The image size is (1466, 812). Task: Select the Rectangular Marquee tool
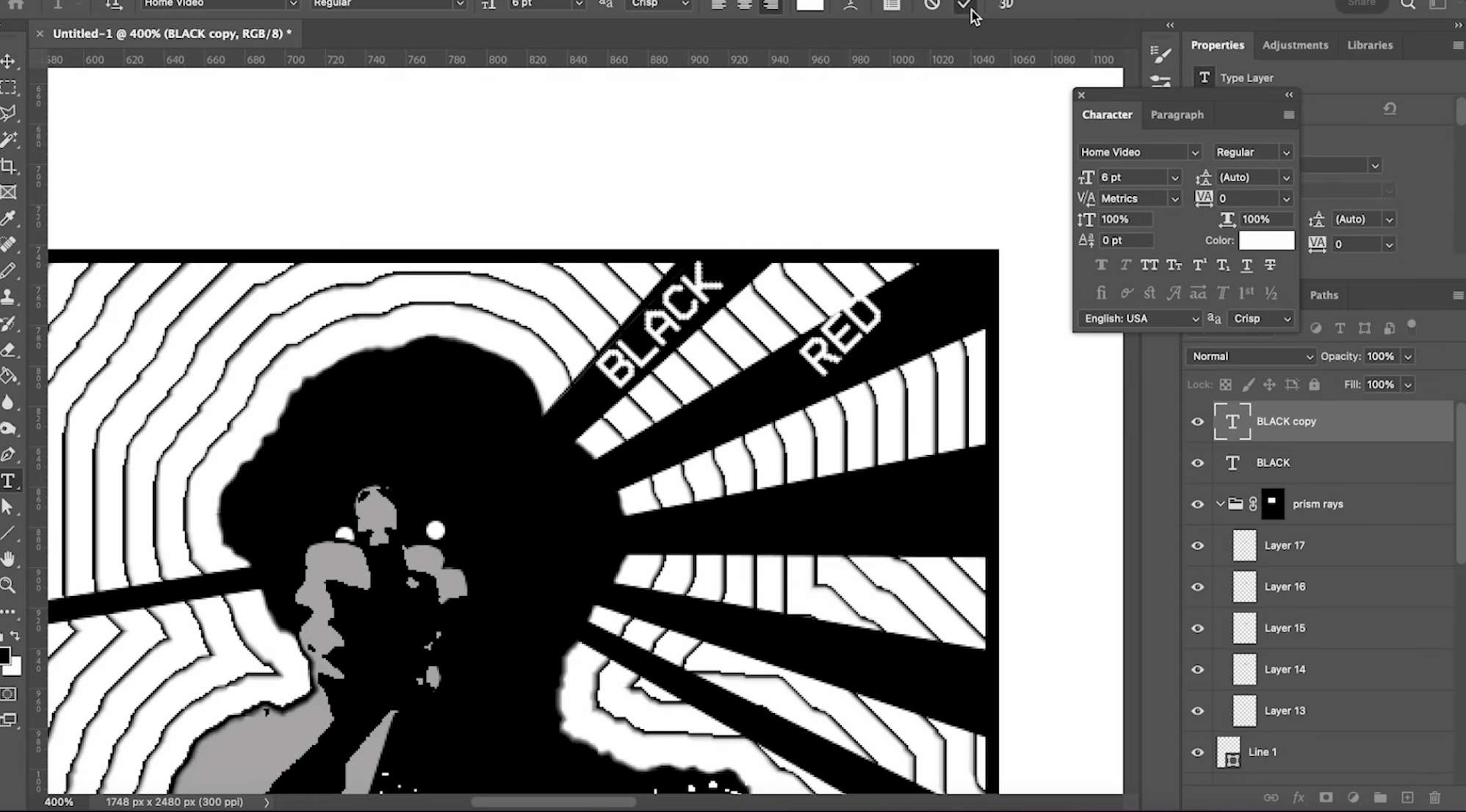coord(9,87)
